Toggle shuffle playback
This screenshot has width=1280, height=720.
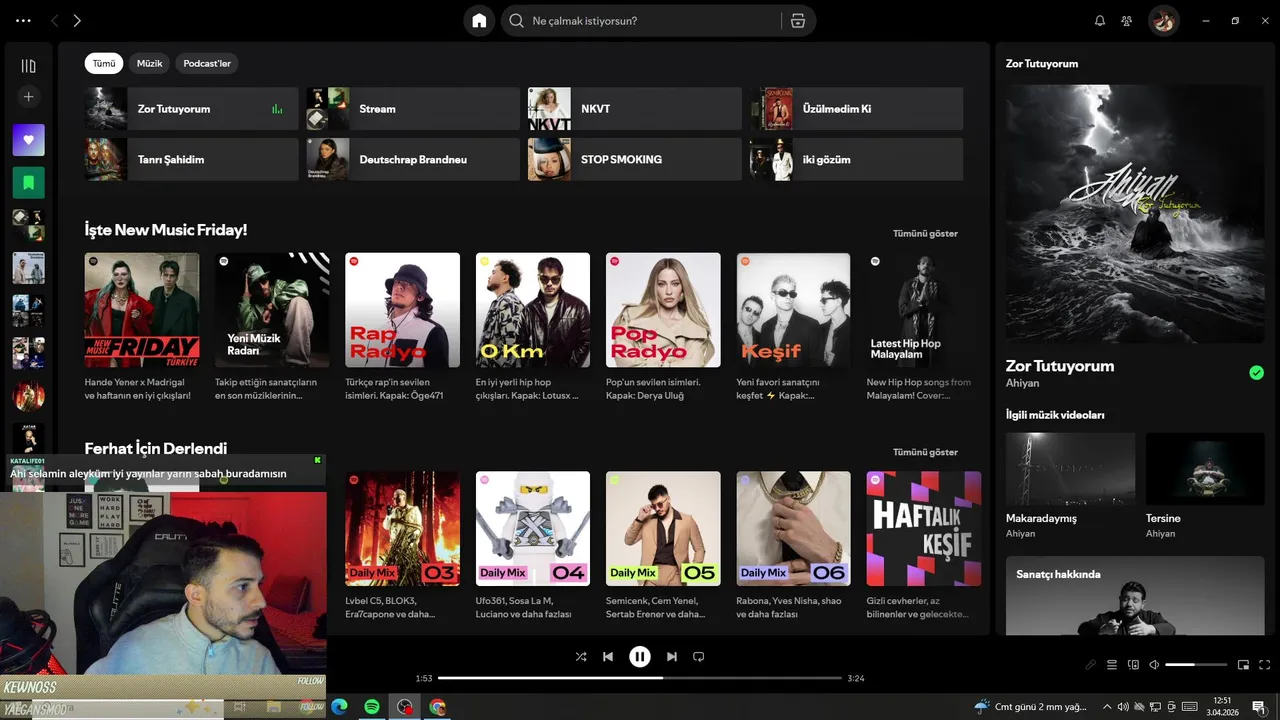(581, 657)
